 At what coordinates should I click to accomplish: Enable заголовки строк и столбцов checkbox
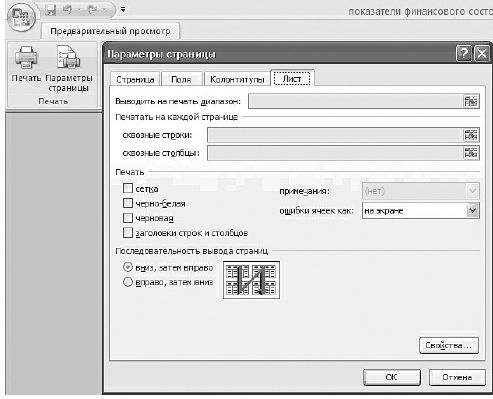pyautogui.click(x=128, y=232)
